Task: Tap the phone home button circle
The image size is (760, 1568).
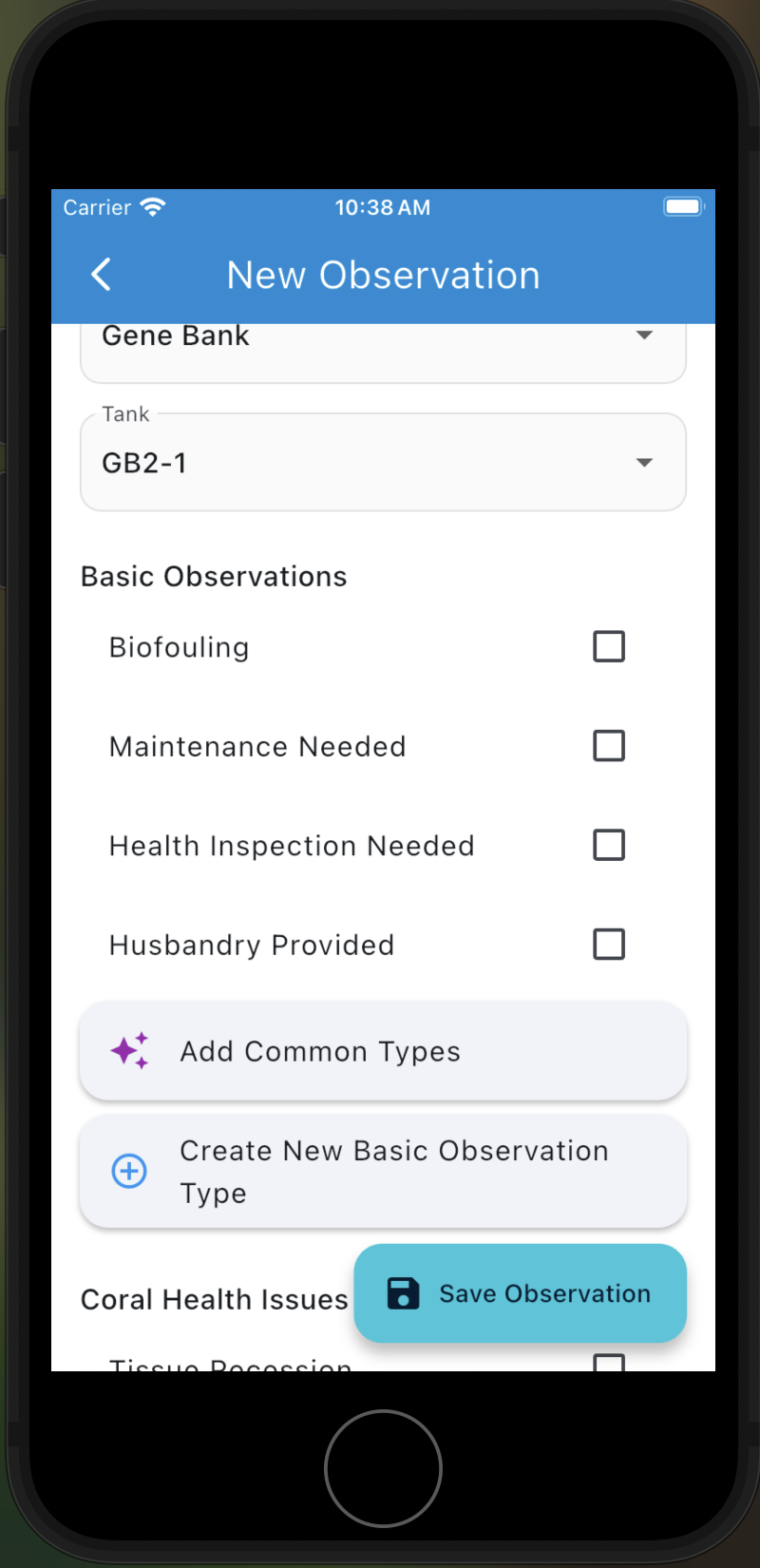Action: click(383, 1468)
